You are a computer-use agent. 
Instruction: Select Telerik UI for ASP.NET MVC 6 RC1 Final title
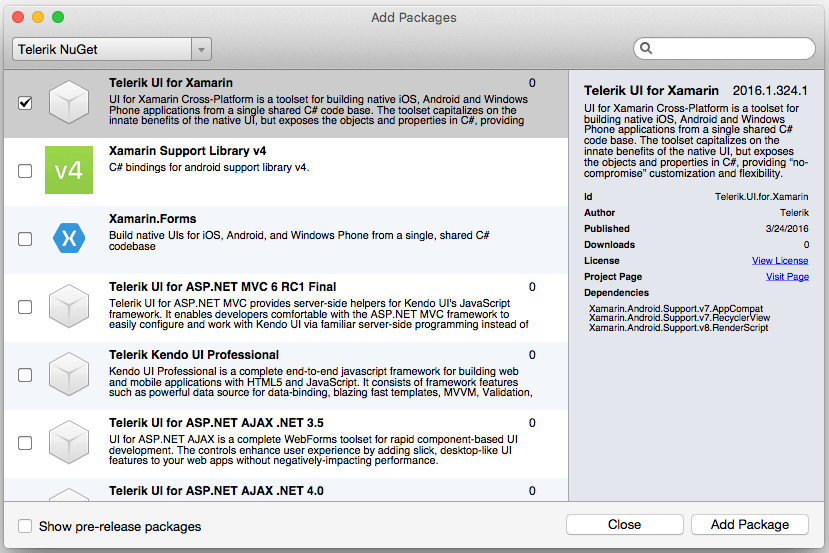pyautogui.click(x=223, y=287)
